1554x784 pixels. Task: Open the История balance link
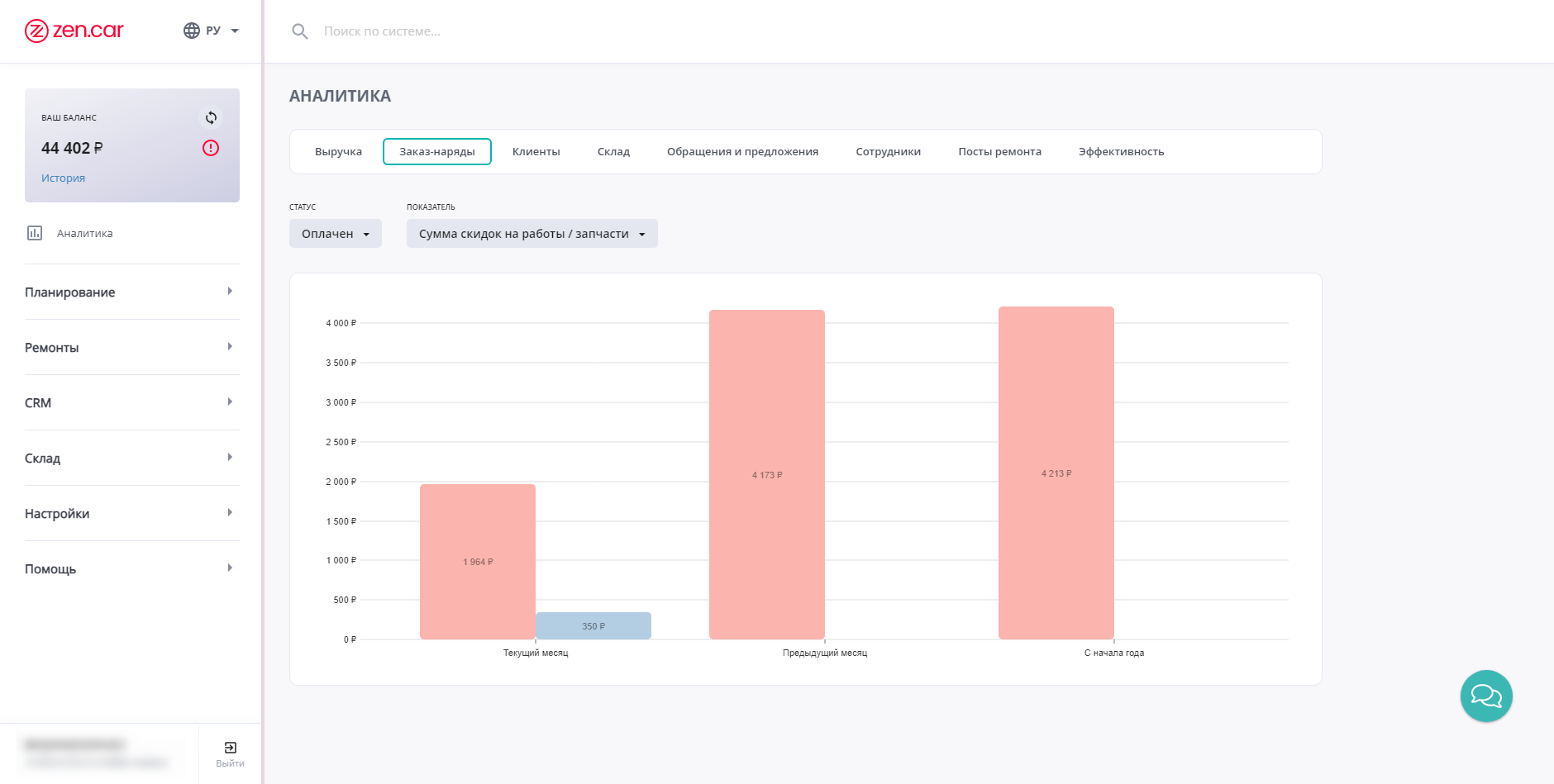point(63,178)
